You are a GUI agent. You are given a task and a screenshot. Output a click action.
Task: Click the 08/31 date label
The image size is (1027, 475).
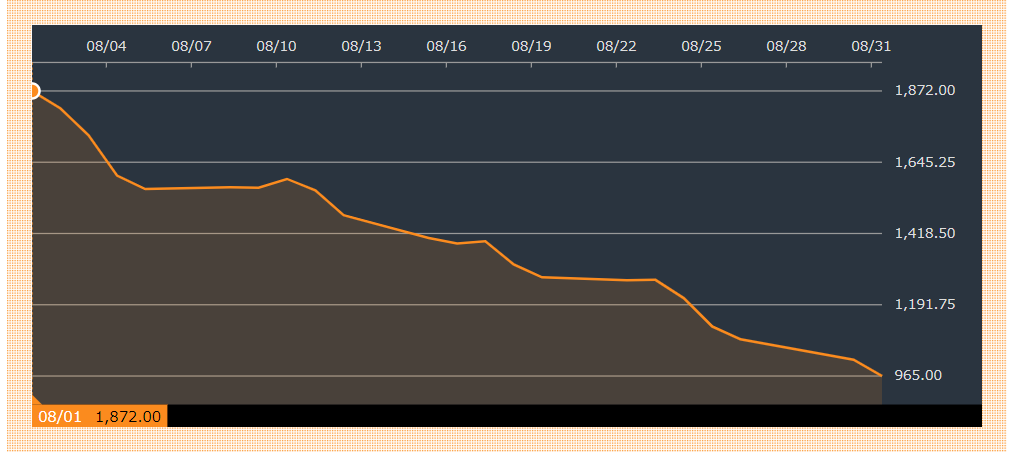[x=871, y=46]
